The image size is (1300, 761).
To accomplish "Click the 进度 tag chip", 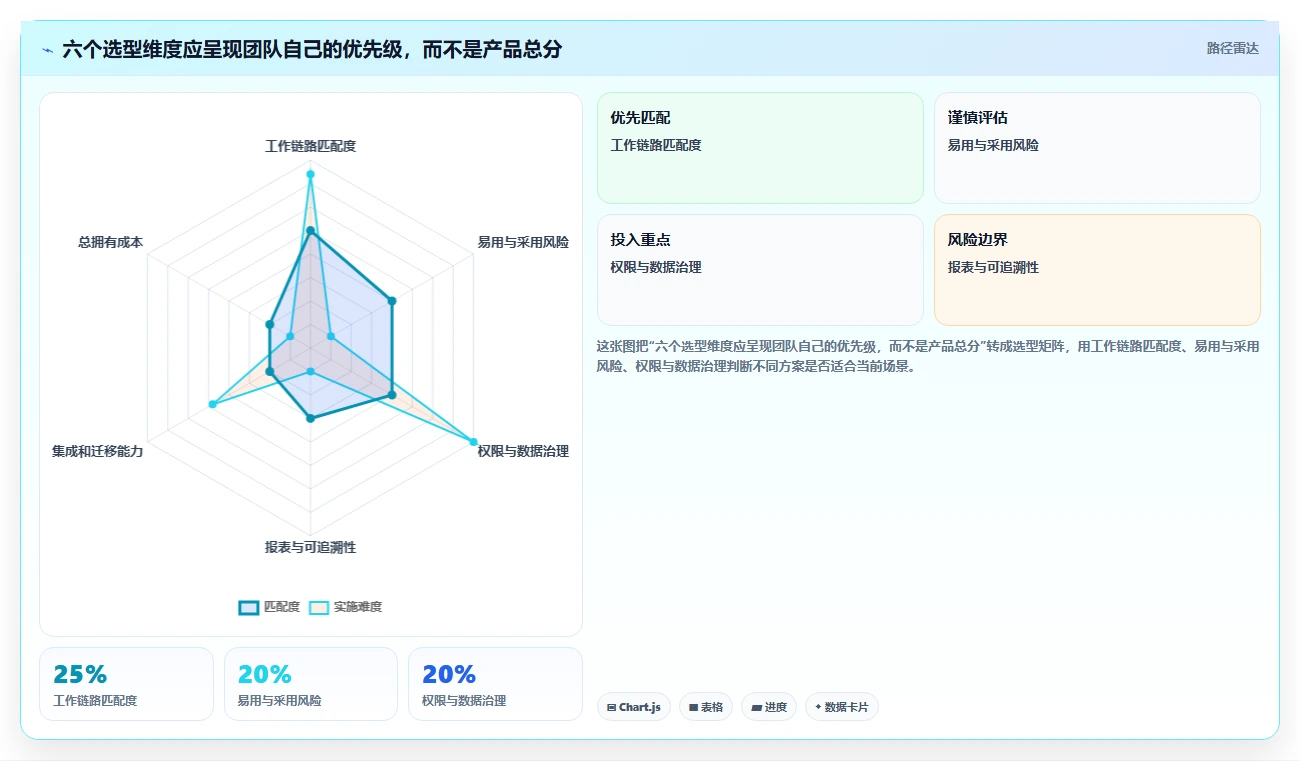I will click(x=769, y=707).
